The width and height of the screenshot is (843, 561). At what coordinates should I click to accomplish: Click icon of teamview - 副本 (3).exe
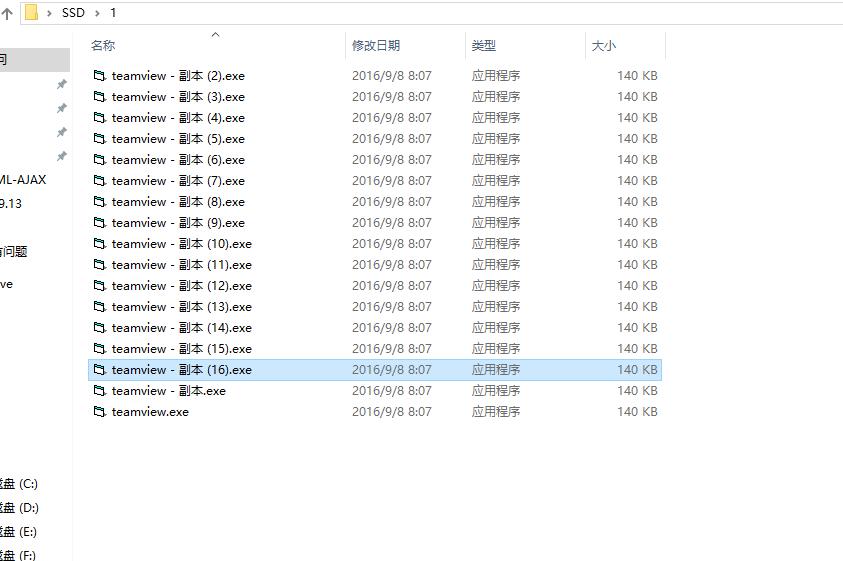(x=99, y=97)
